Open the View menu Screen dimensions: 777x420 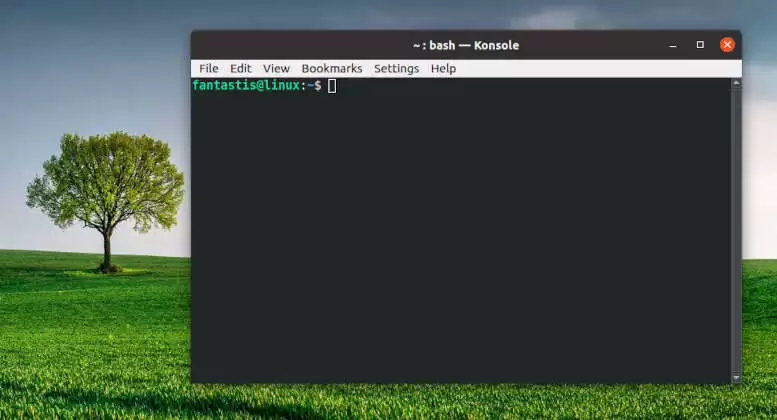coord(276,68)
